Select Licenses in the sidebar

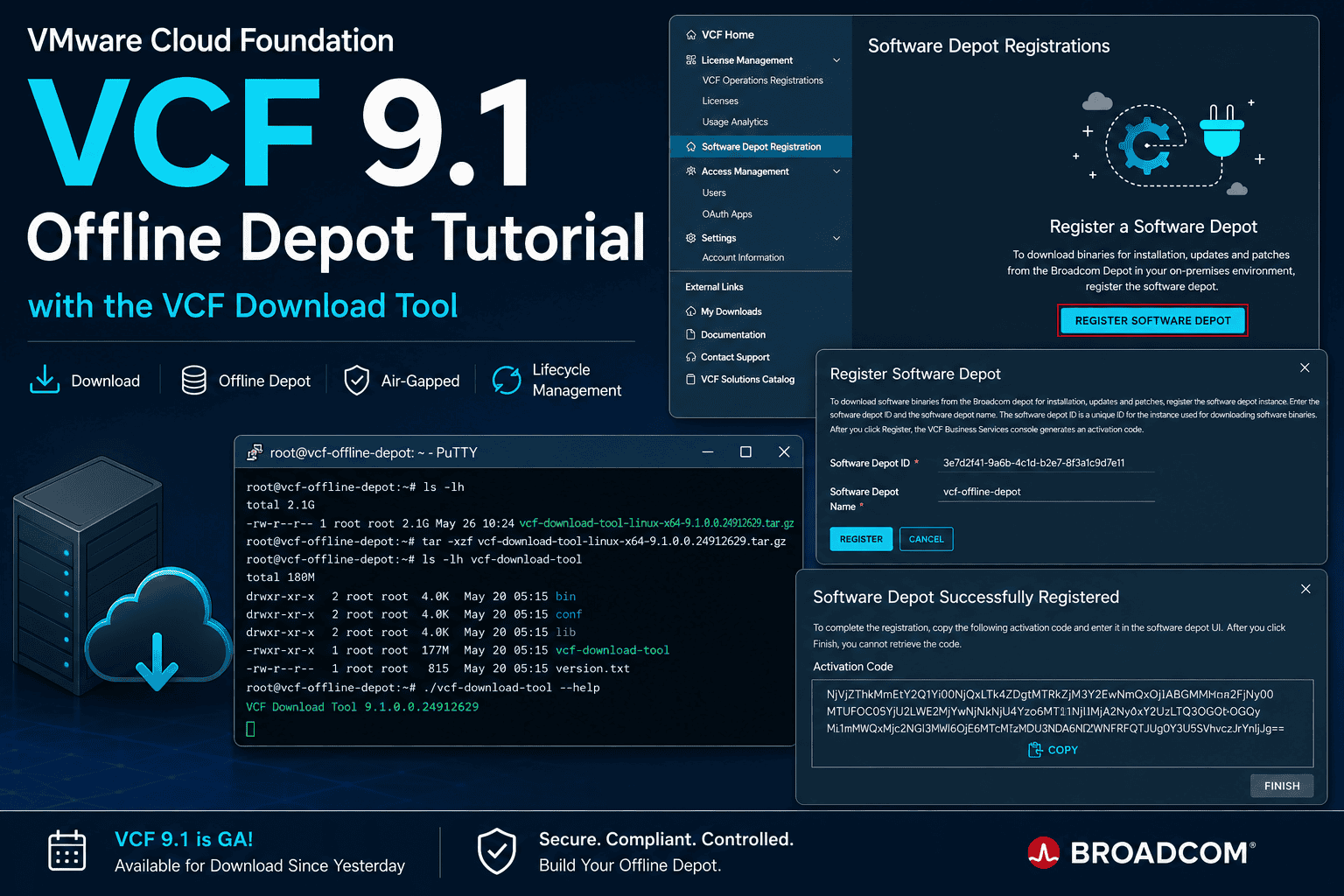pos(720,101)
